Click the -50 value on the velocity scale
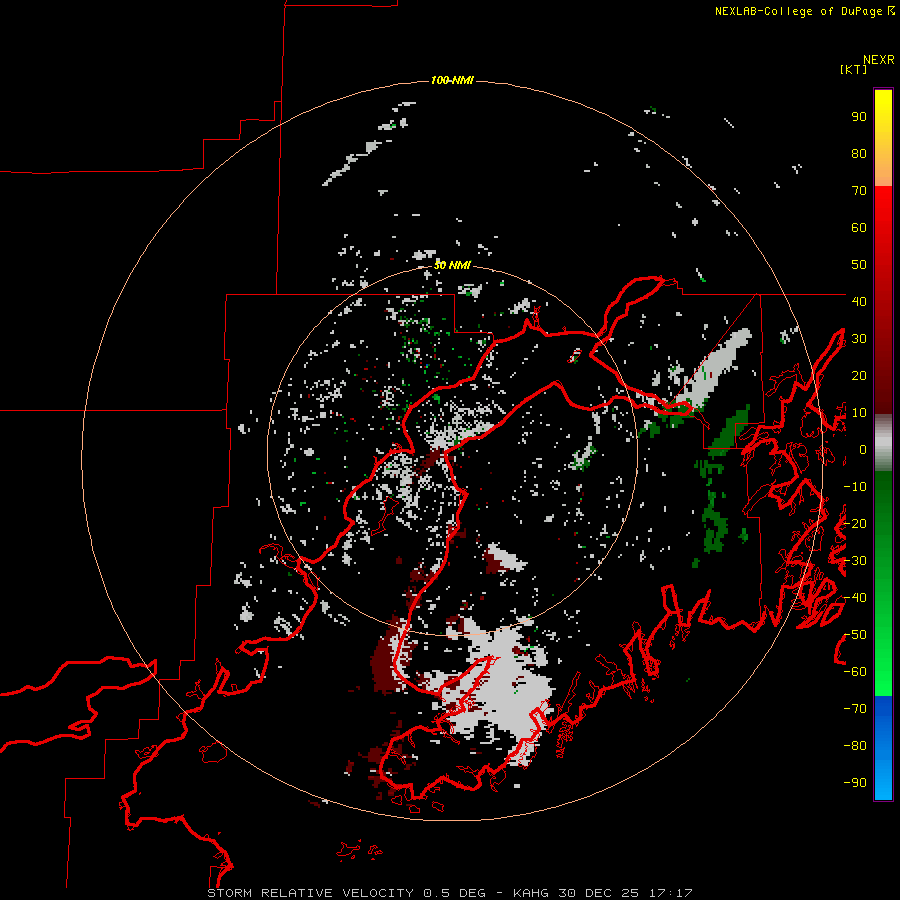900x900 pixels. 855,635
